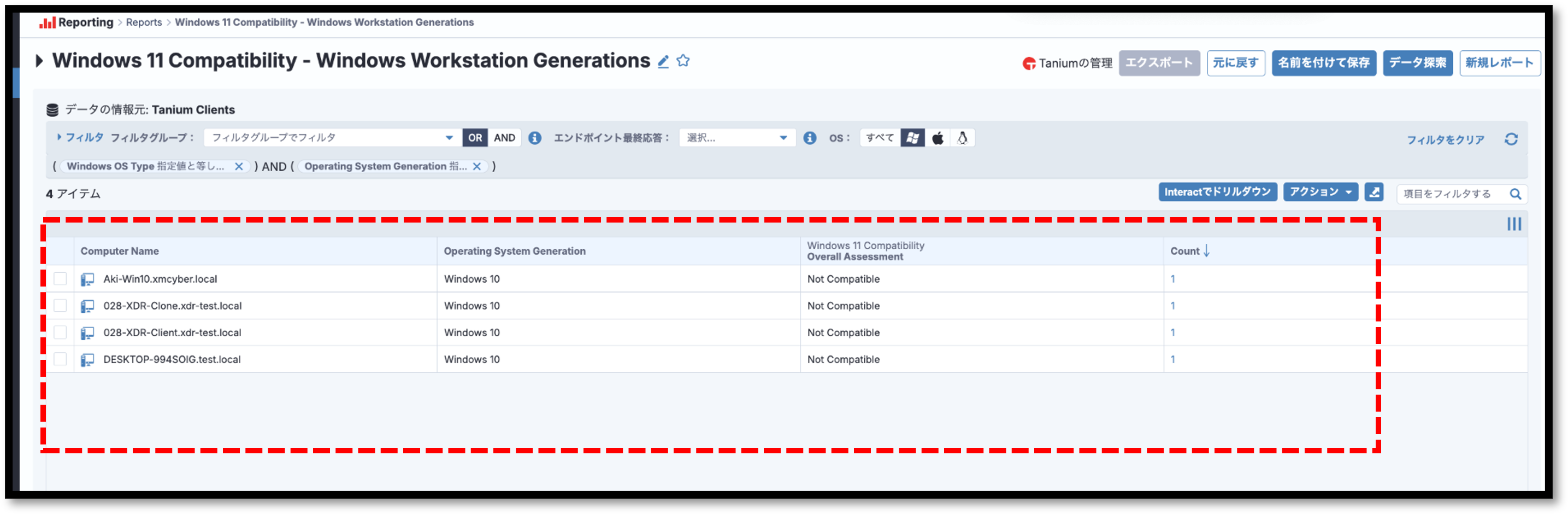The image size is (1568, 514).
Task: Click the フィルタをクリア link
Action: pyautogui.click(x=1445, y=140)
